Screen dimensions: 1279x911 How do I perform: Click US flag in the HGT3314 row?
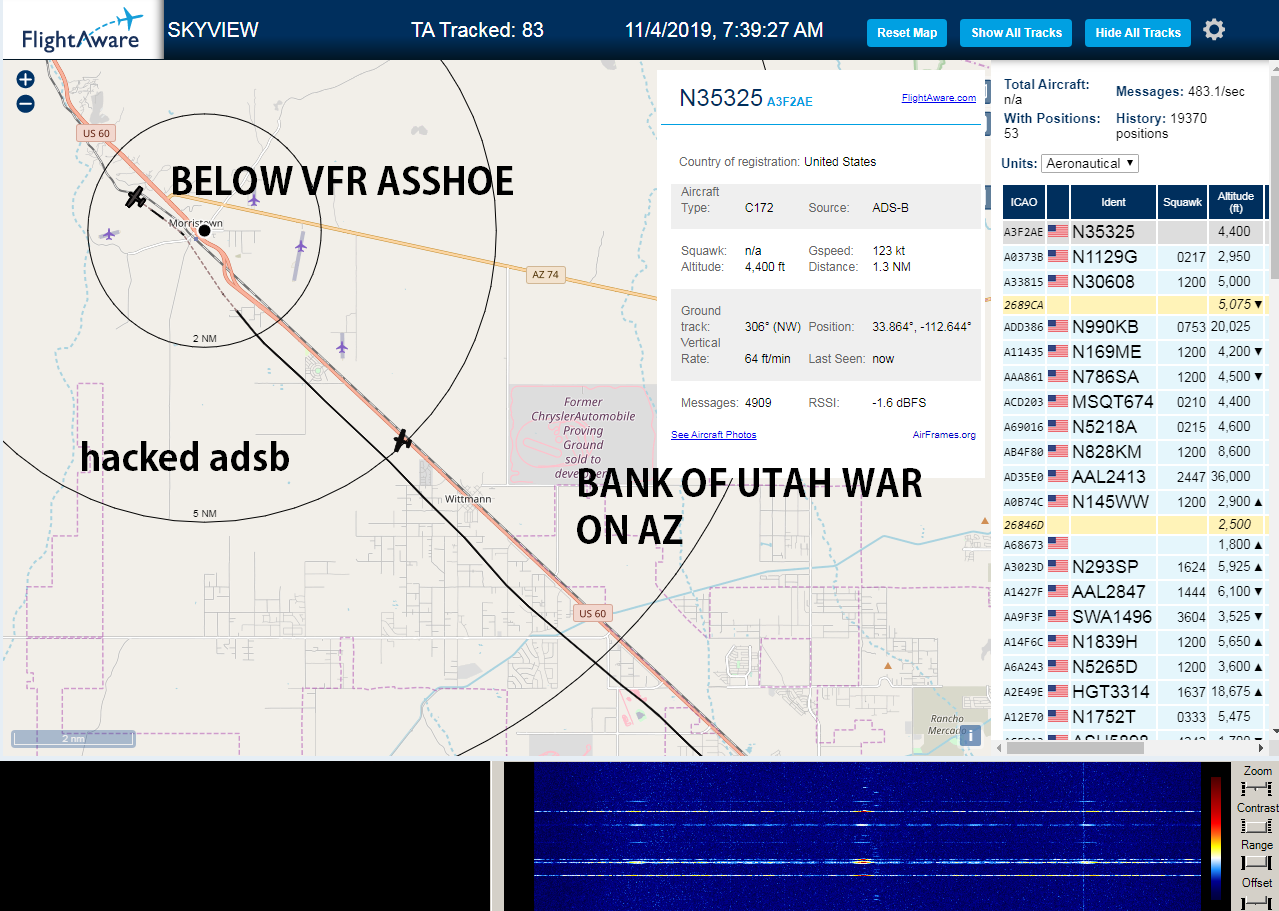click(1058, 692)
